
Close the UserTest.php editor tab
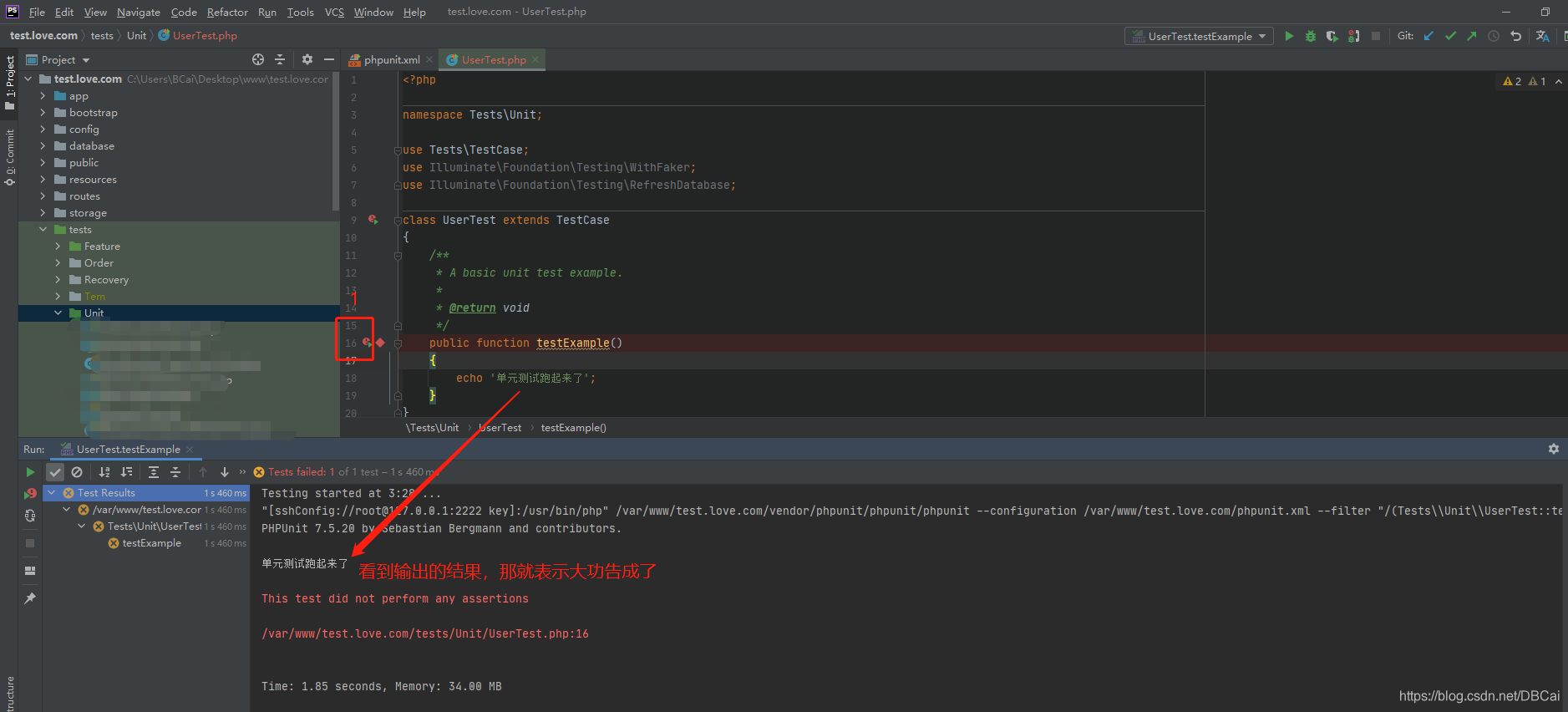coord(535,59)
